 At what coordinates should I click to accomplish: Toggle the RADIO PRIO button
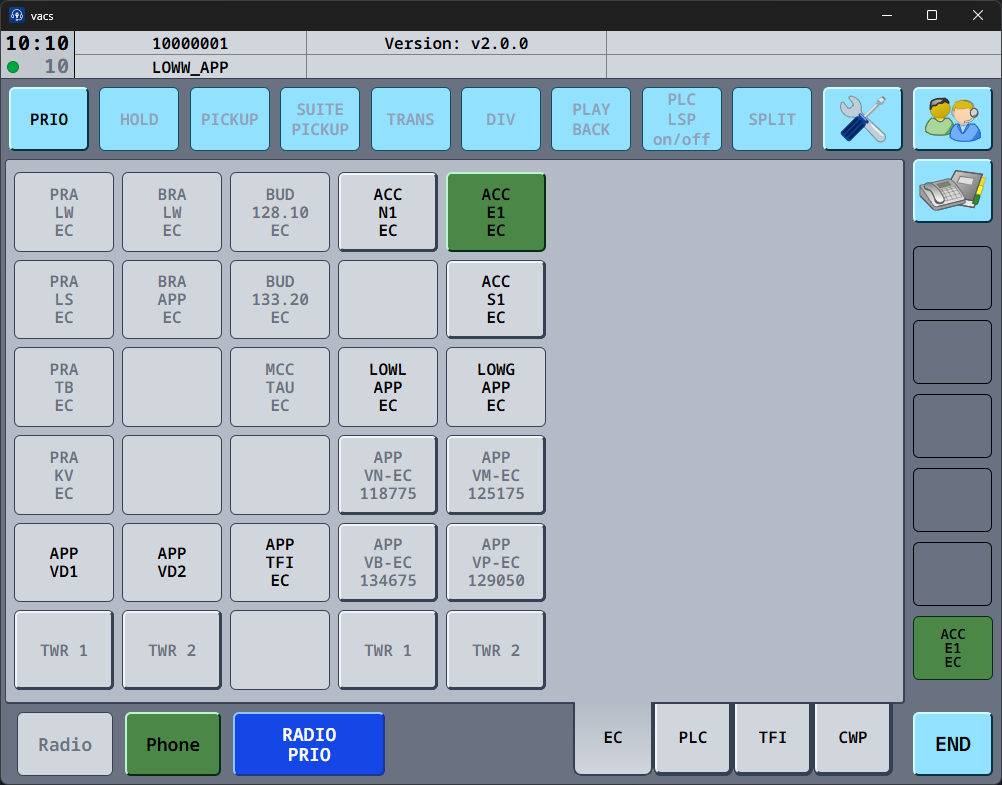coord(309,744)
